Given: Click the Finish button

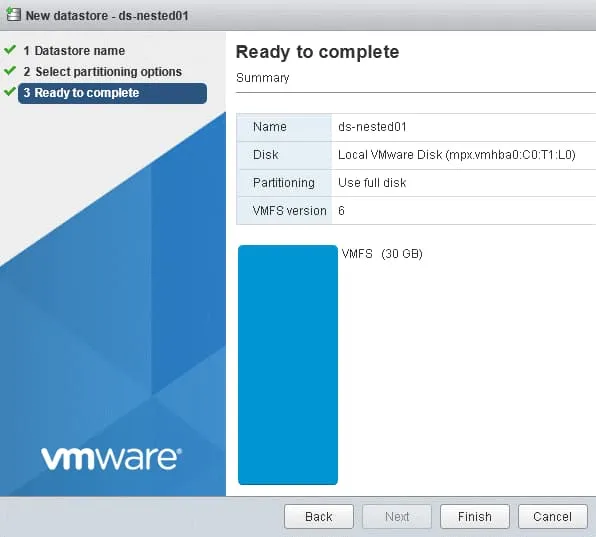Looking at the screenshot, I should (x=474, y=516).
